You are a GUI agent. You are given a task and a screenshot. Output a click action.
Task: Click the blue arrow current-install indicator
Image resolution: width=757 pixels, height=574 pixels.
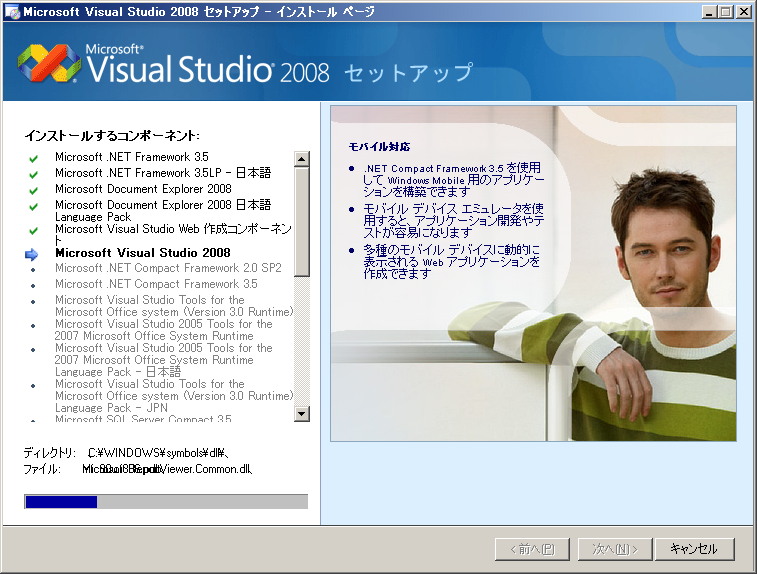(32, 254)
